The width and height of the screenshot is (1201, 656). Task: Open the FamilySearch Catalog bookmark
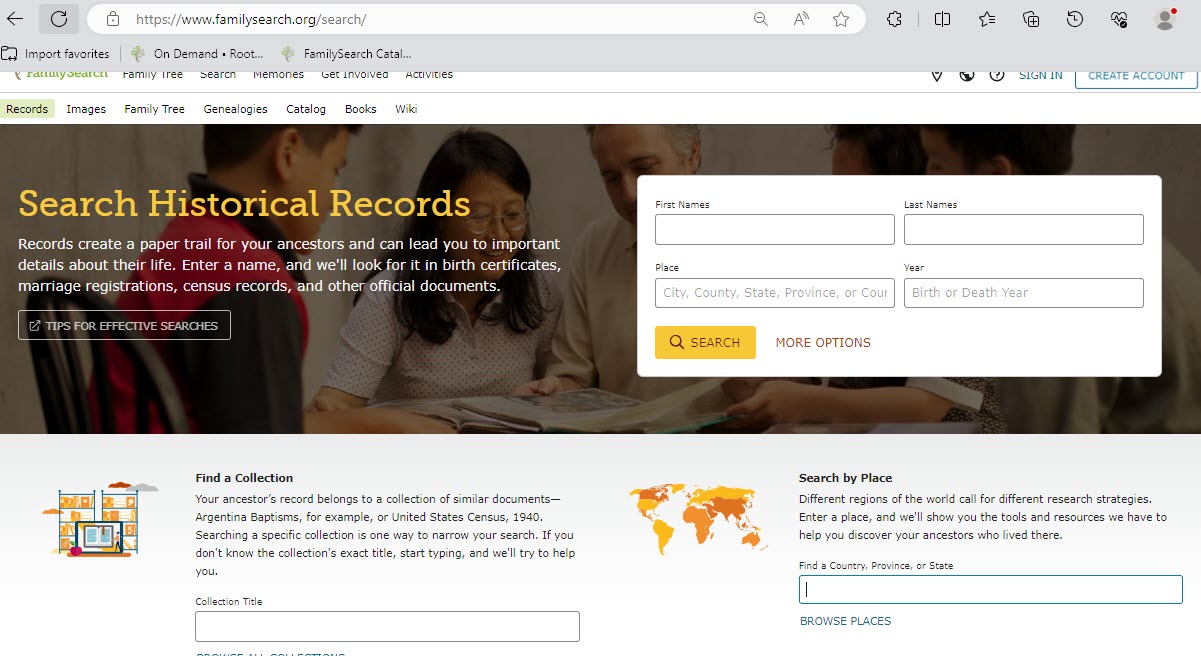tap(346, 54)
